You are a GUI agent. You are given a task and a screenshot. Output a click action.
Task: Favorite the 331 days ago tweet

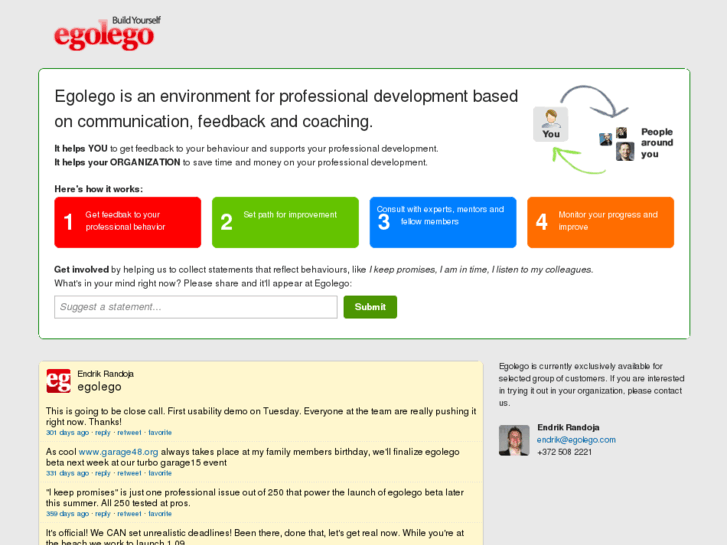coord(160,474)
